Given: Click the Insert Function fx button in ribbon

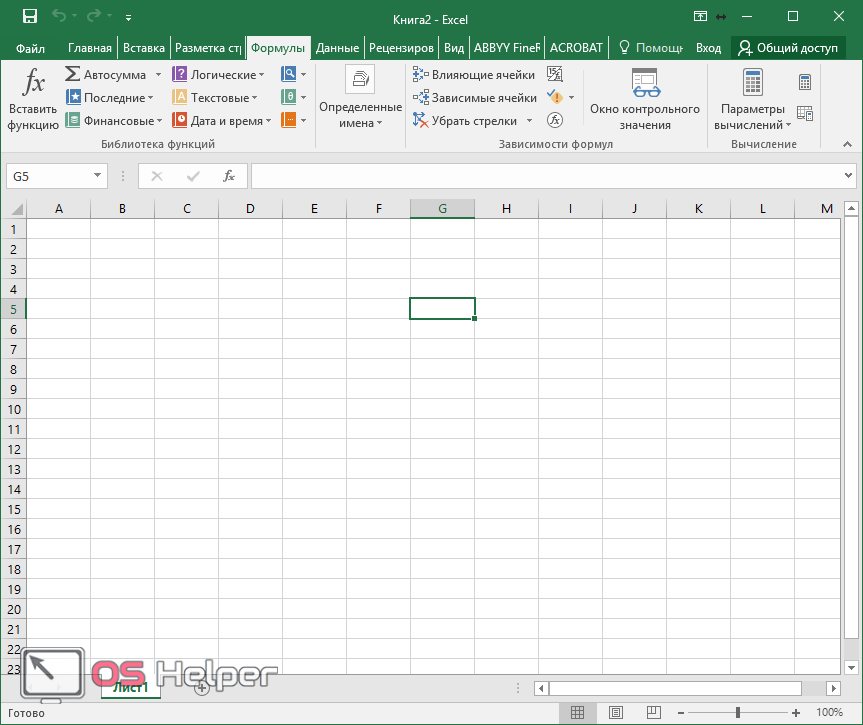Looking at the screenshot, I should (33, 99).
